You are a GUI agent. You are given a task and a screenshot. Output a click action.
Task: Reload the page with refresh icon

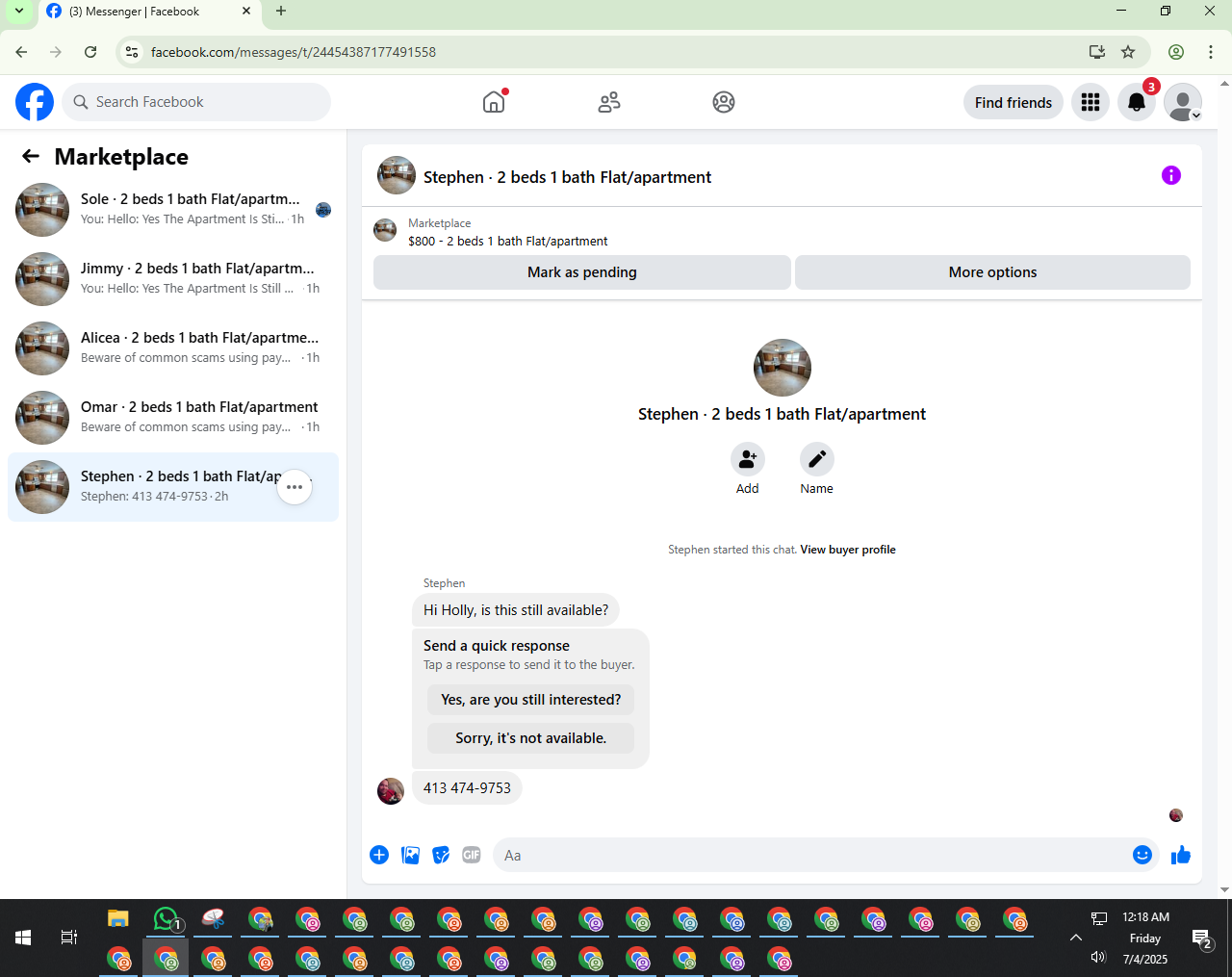pos(90,52)
